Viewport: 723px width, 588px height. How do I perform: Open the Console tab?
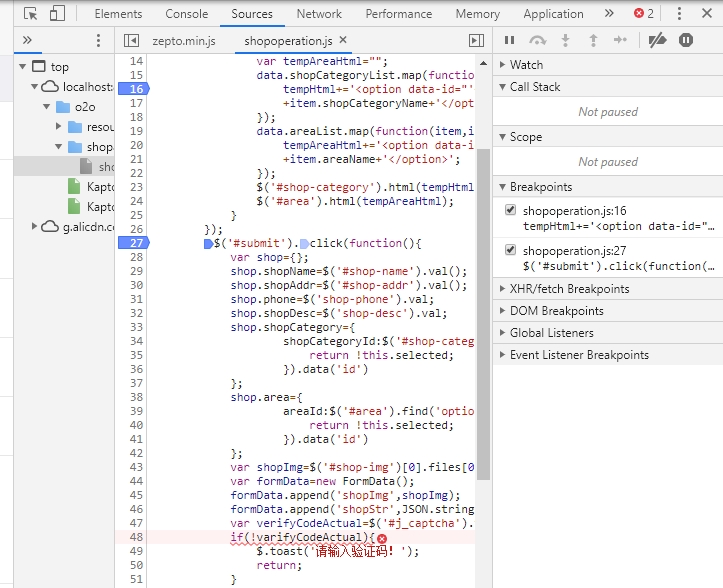click(186, 14)
